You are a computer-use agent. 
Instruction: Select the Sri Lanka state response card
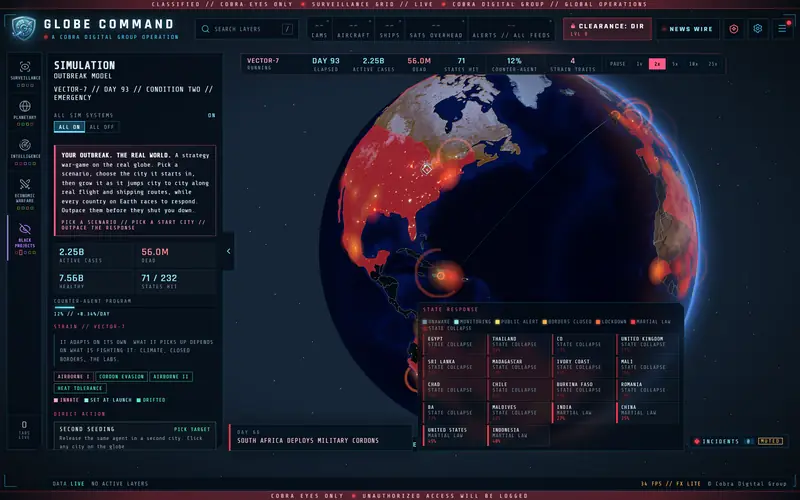coord(454,367)
